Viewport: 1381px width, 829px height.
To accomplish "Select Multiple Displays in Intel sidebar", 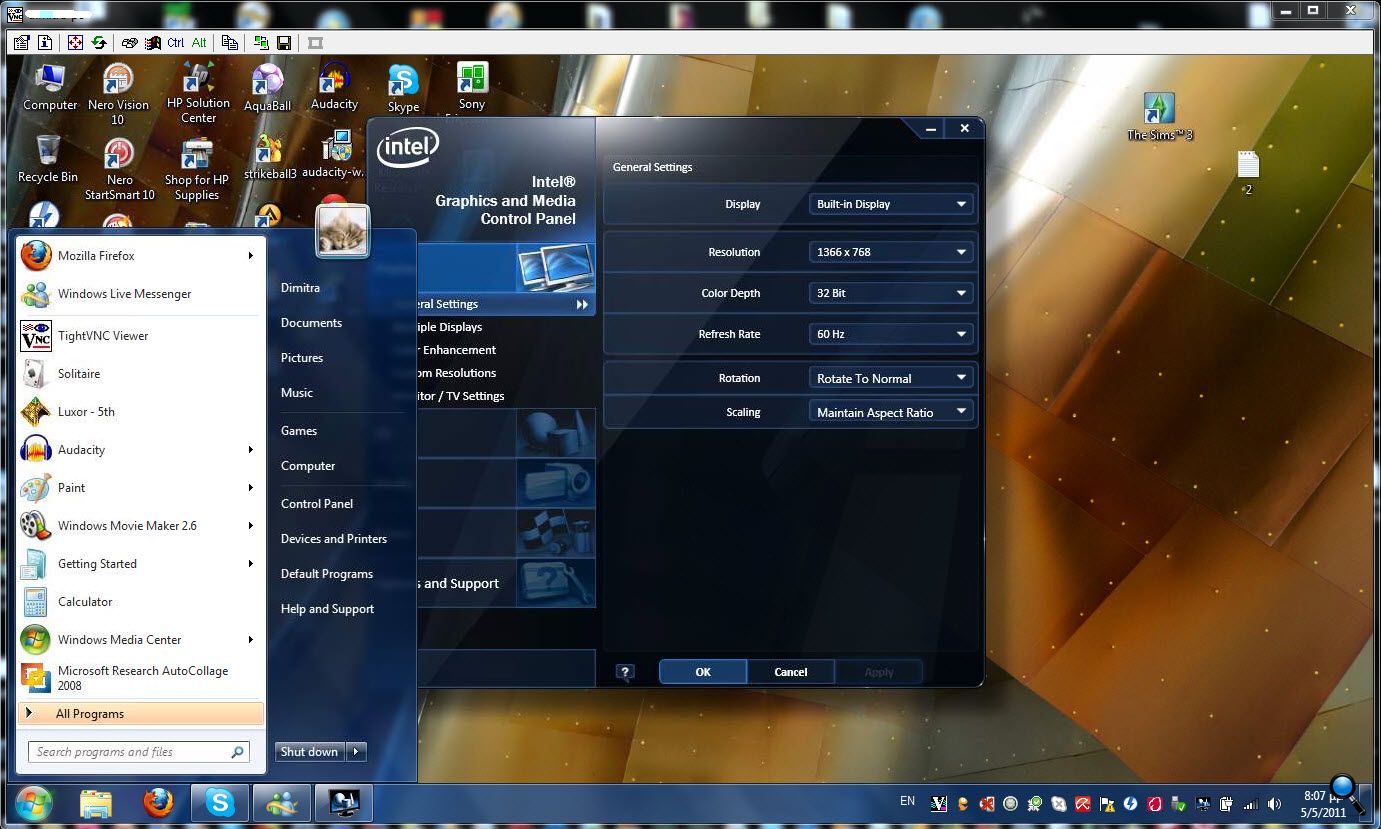I will tap(450, 327).
